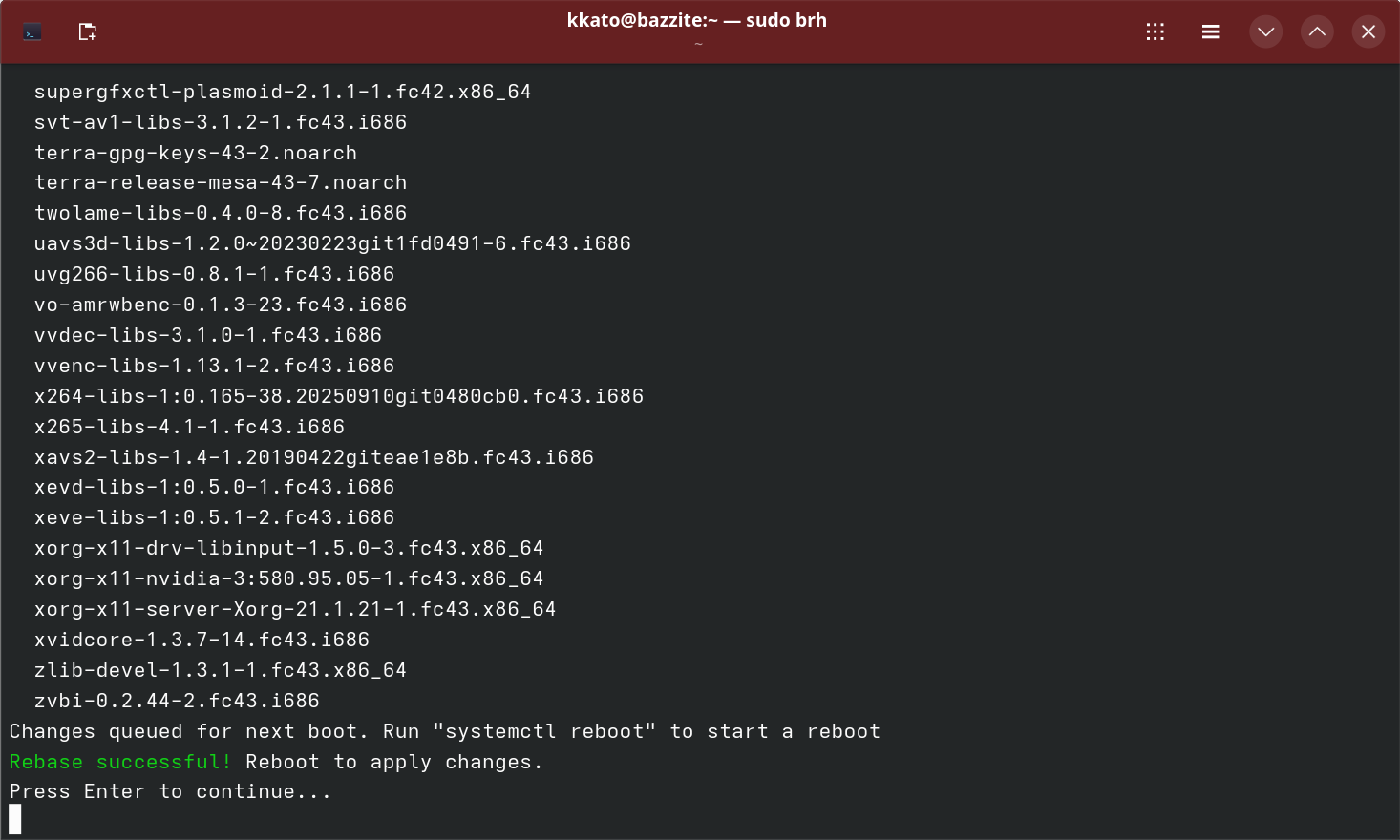The height and width of the screenshot is (840, 1400).
Task: Click the window title kkato@bazzite:~ — sudo brh
Action: (x=698, y=20)
